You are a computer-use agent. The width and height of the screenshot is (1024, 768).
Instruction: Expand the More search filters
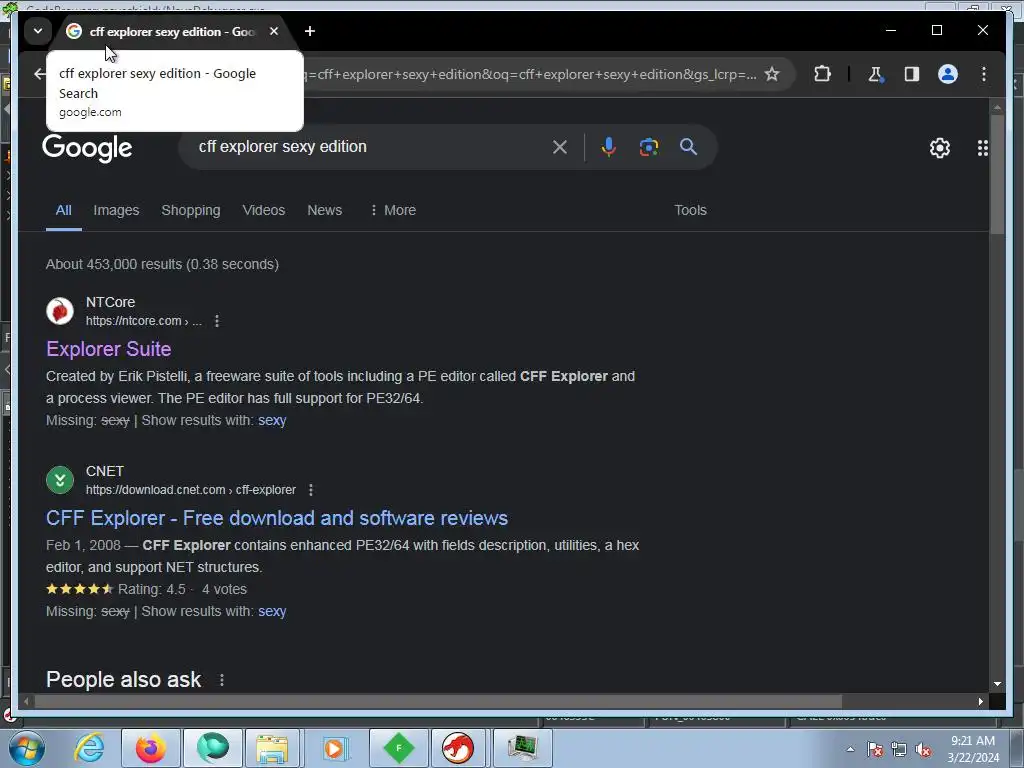coord(392,210)
